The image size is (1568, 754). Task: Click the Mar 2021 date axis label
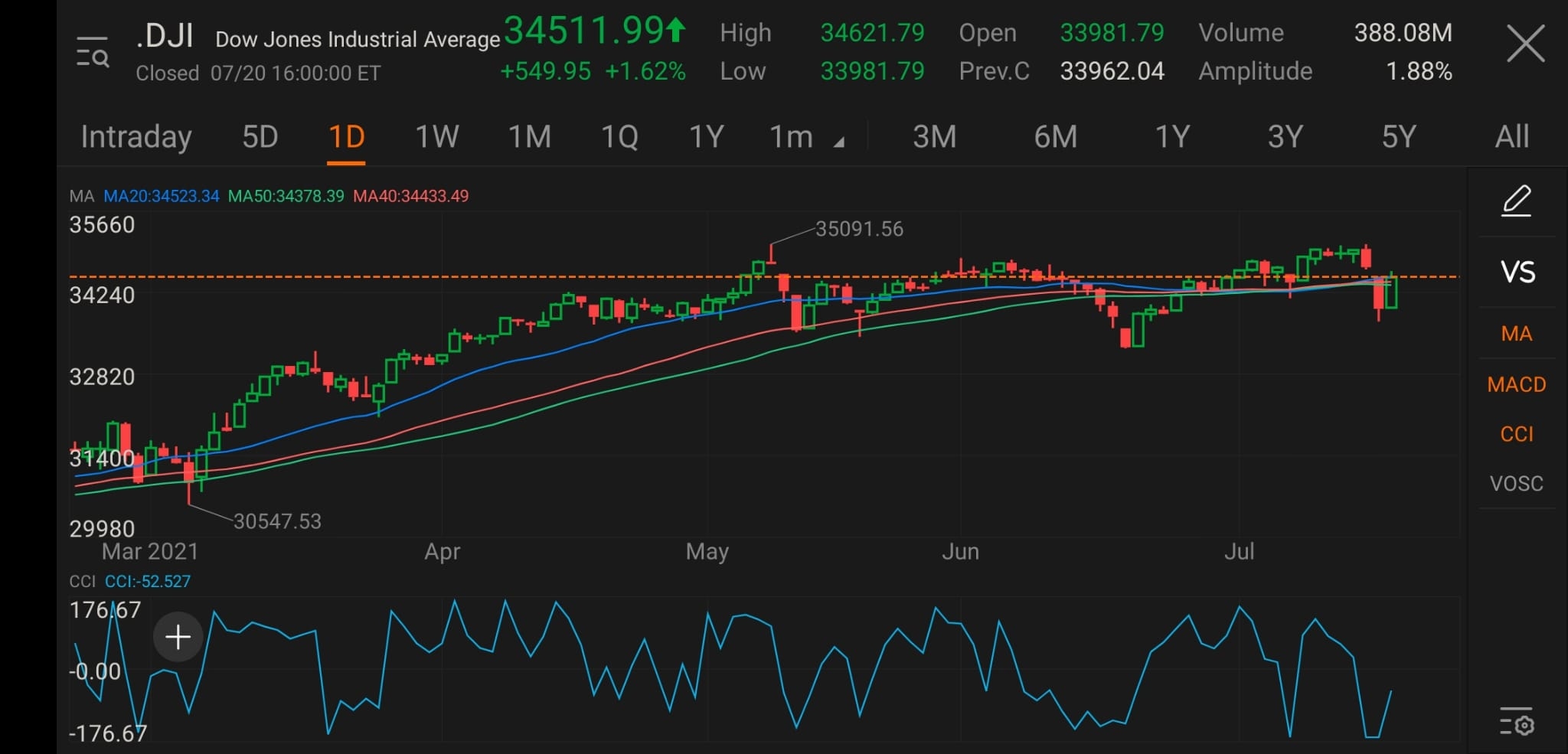pos(150,551)
